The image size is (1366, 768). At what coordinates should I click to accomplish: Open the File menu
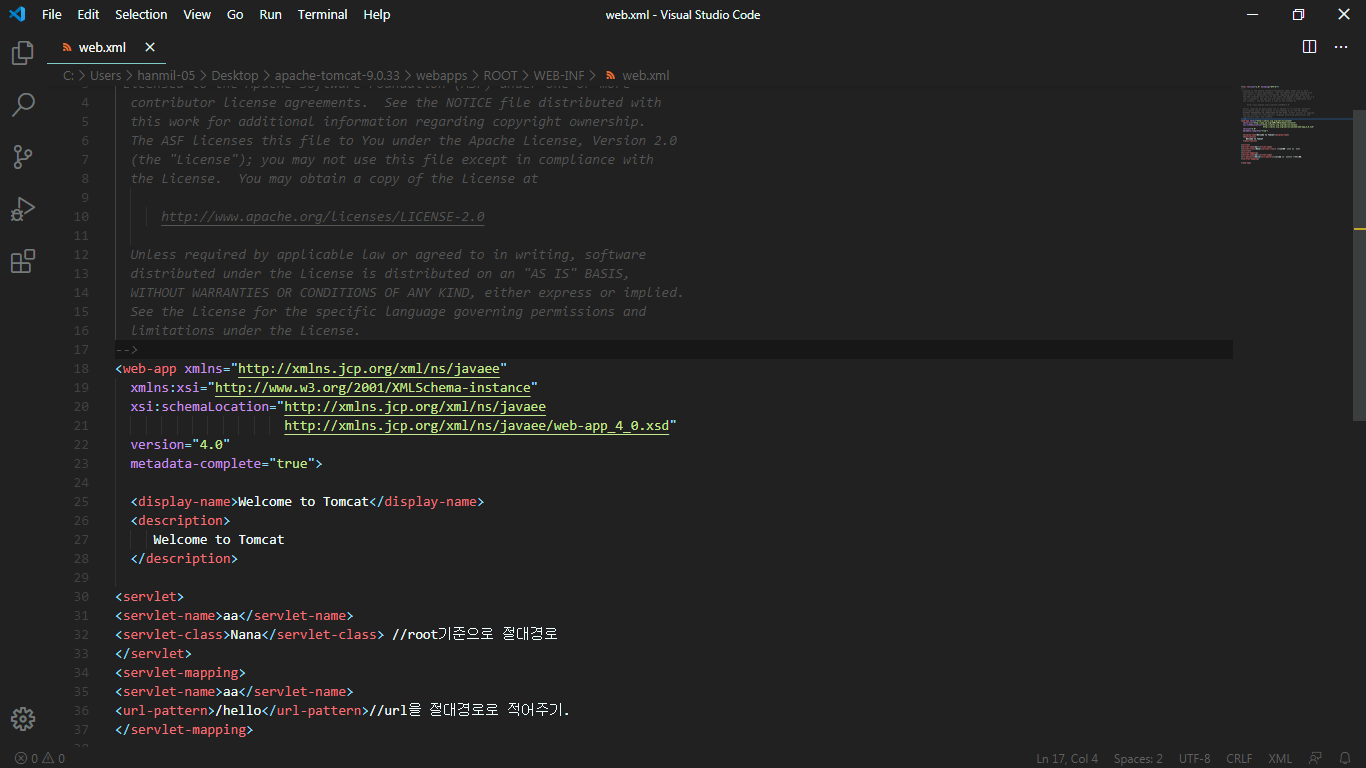[x=52, y=14]
